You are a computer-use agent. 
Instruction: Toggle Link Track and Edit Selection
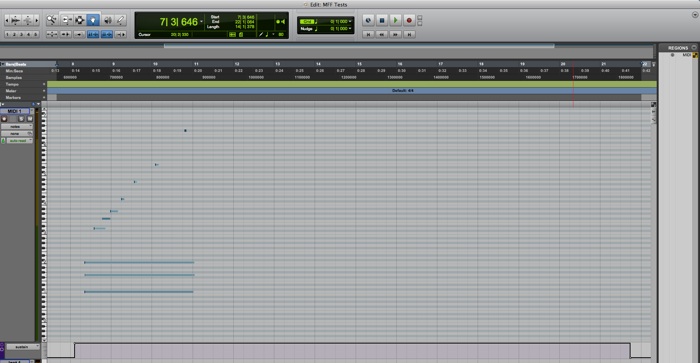107,34
